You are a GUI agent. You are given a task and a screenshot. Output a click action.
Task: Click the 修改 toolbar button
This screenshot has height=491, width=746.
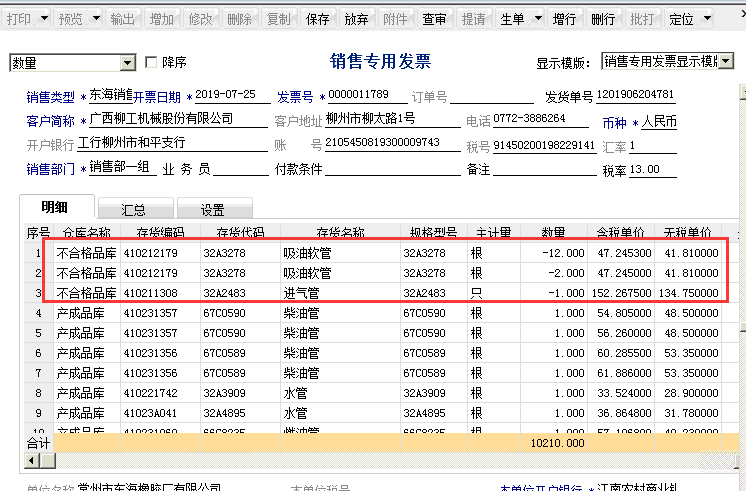pyautogui.click(x=201, y=19)
